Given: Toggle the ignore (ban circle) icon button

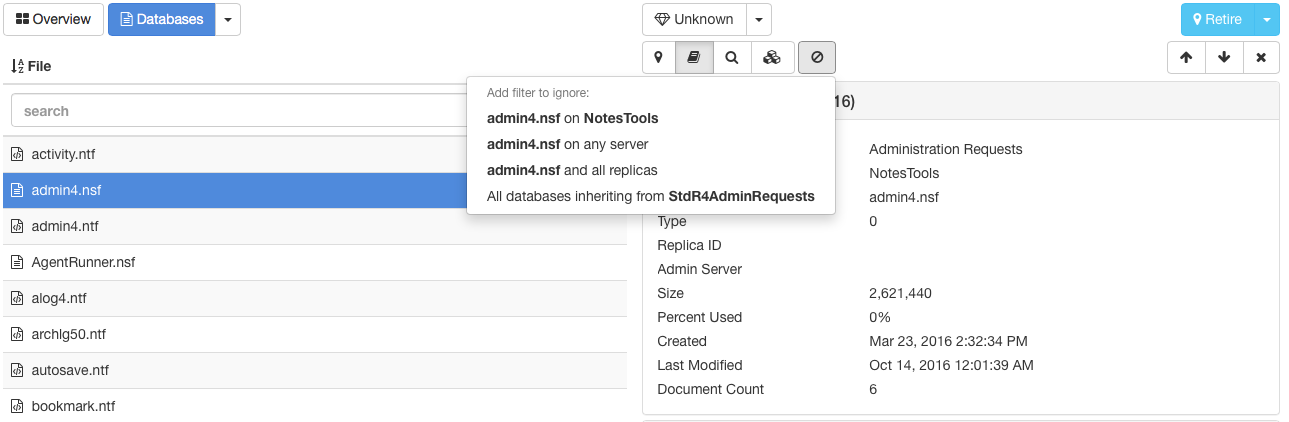Looking at the screenshot, I should [x=817, y=58].
